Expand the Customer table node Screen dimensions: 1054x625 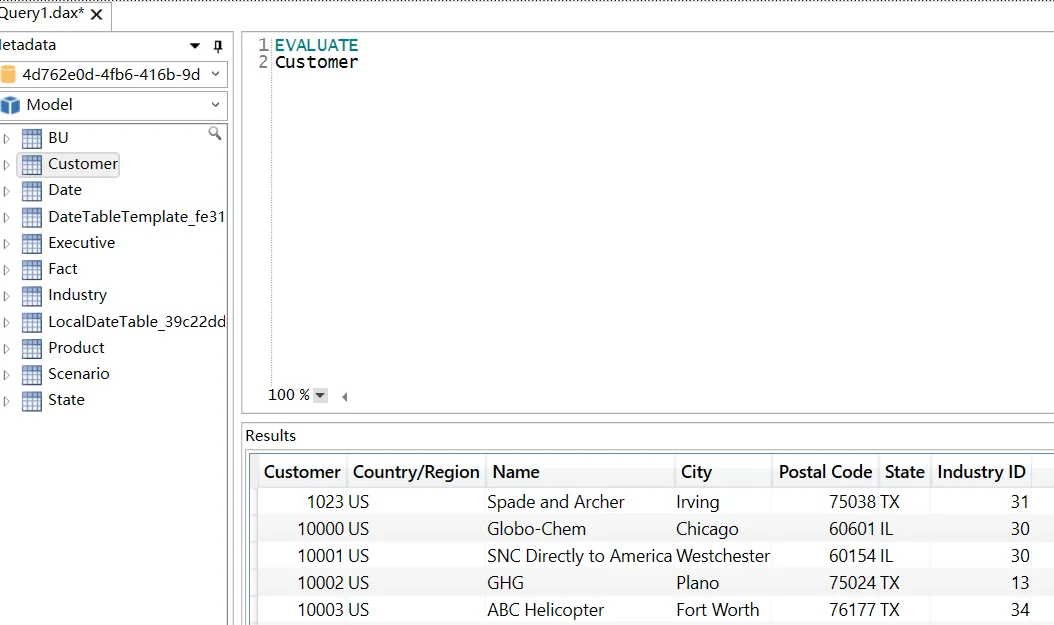[x=7, y=165]
